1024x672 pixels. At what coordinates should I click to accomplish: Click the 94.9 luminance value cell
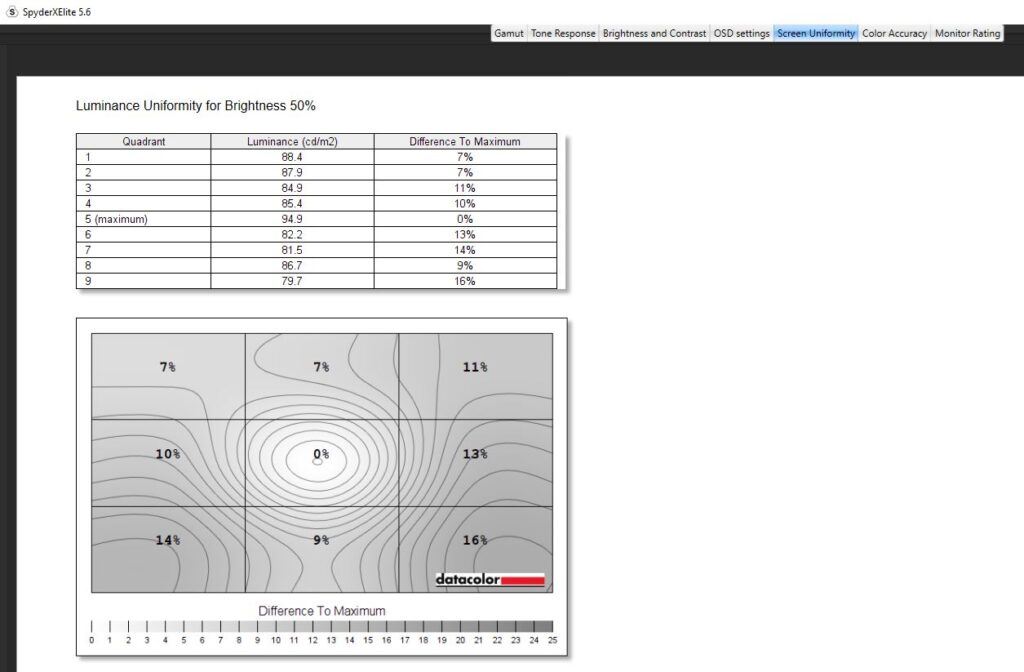pyautogui.click(x=292, y=219)
